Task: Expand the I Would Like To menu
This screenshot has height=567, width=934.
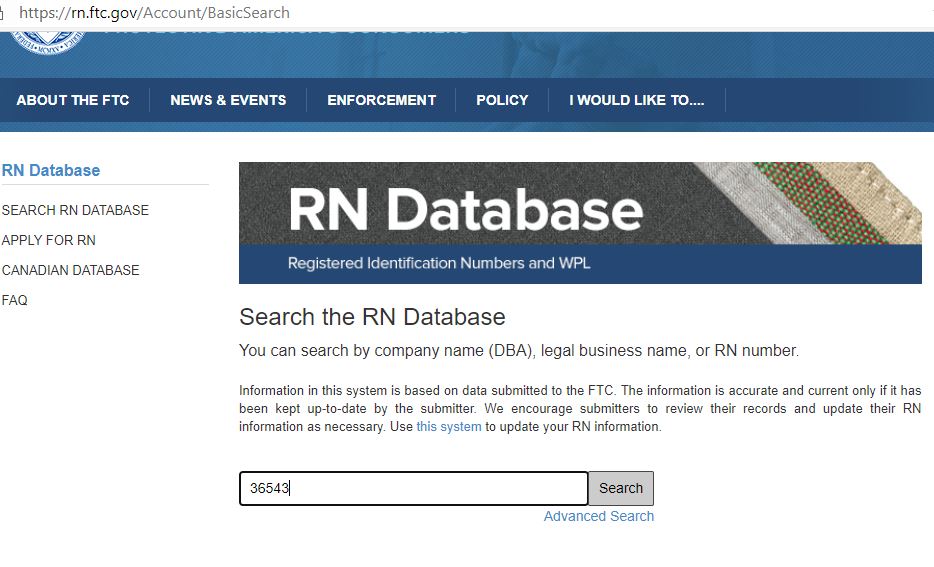Action: (636, 100)
